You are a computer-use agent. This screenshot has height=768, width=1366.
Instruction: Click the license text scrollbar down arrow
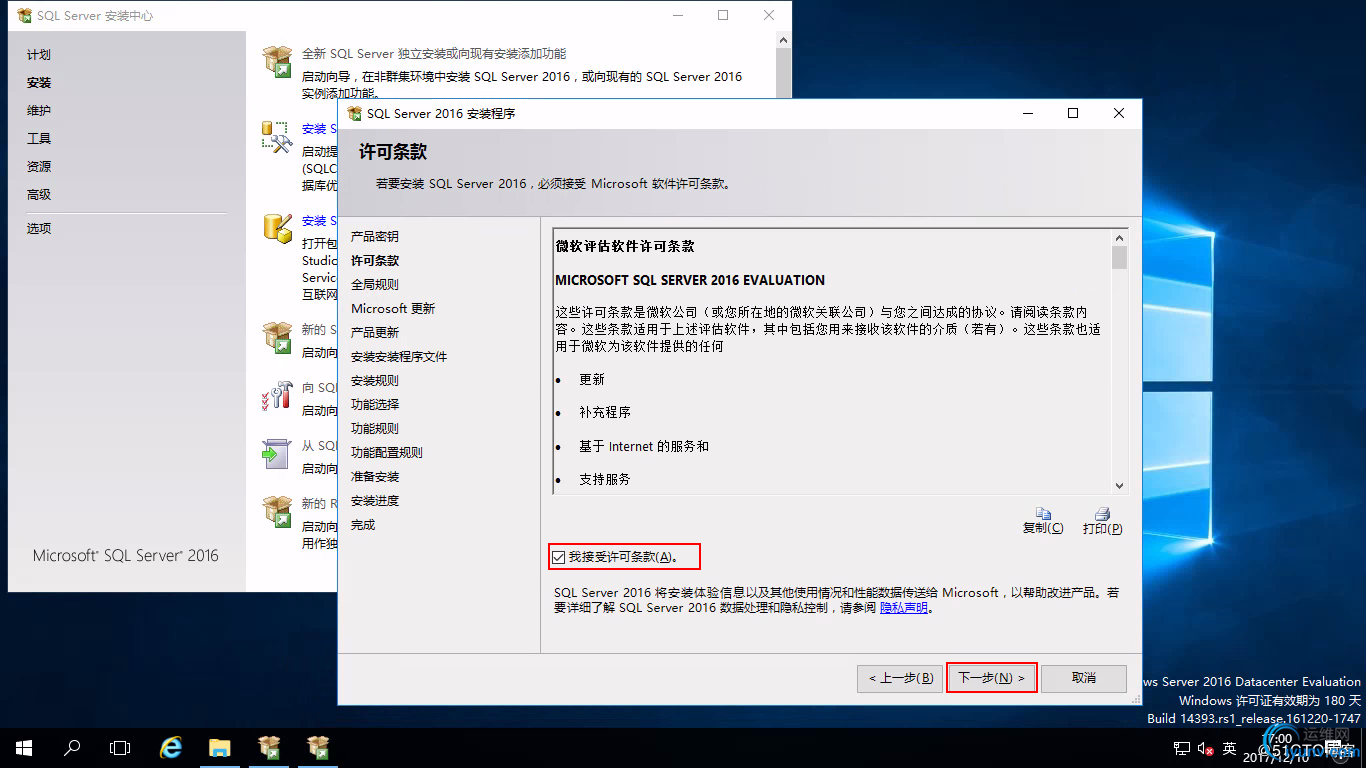pos(1119,485)
